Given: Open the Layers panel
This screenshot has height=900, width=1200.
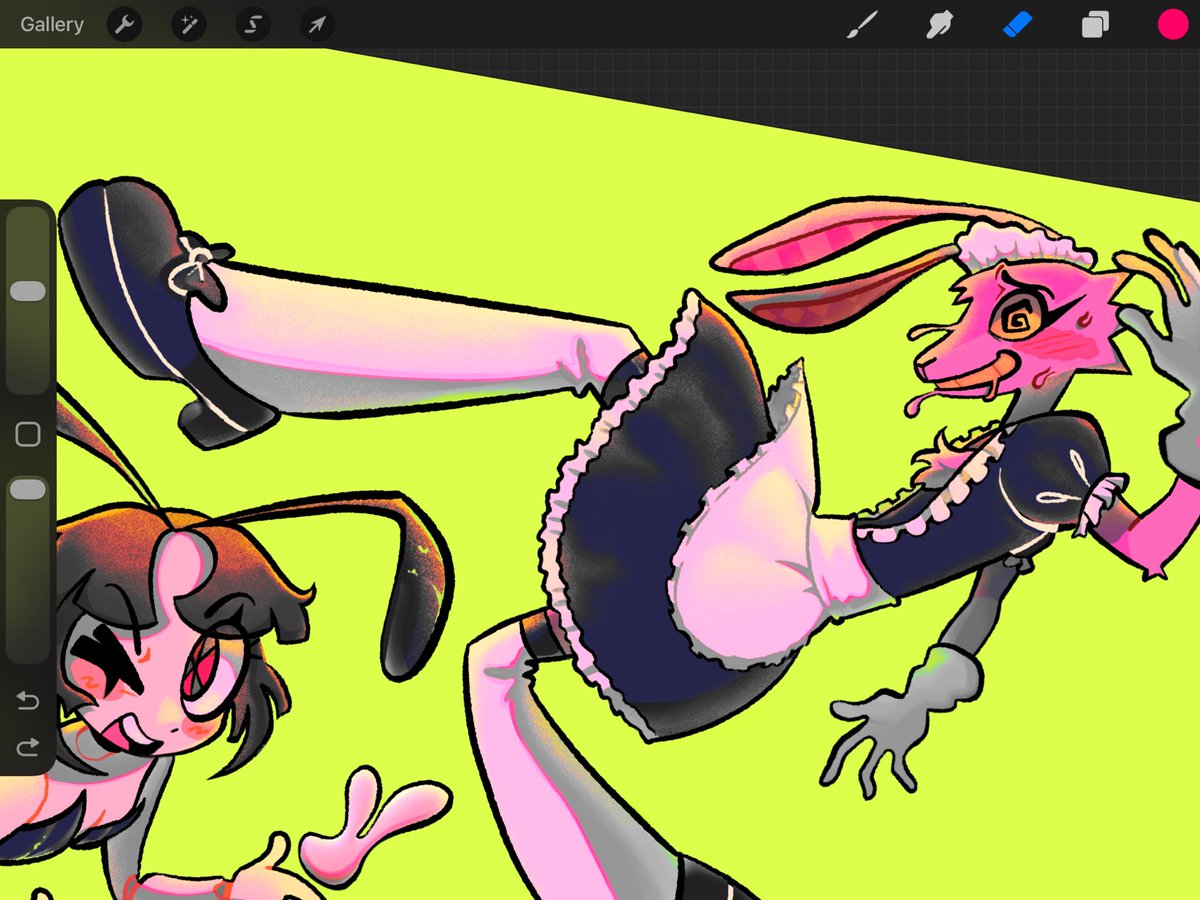Looking at the screenshot, I should 1093,25.
